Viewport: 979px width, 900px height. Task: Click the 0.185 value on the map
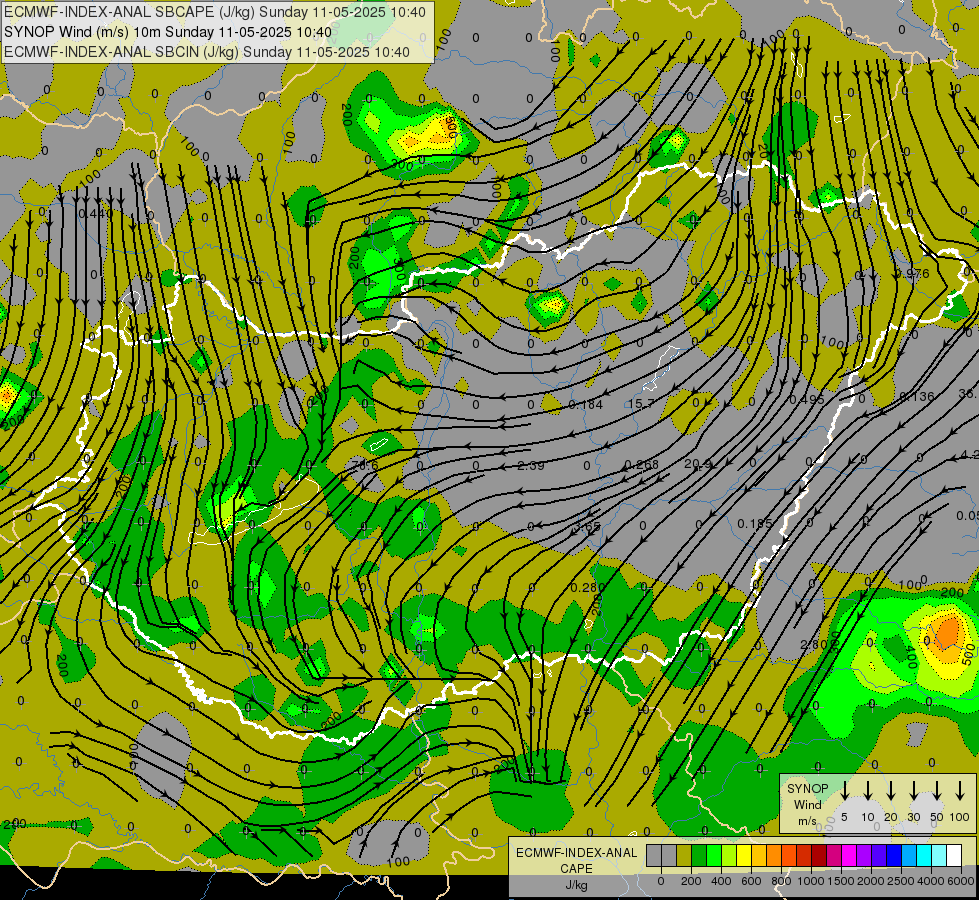pos(754,523)
